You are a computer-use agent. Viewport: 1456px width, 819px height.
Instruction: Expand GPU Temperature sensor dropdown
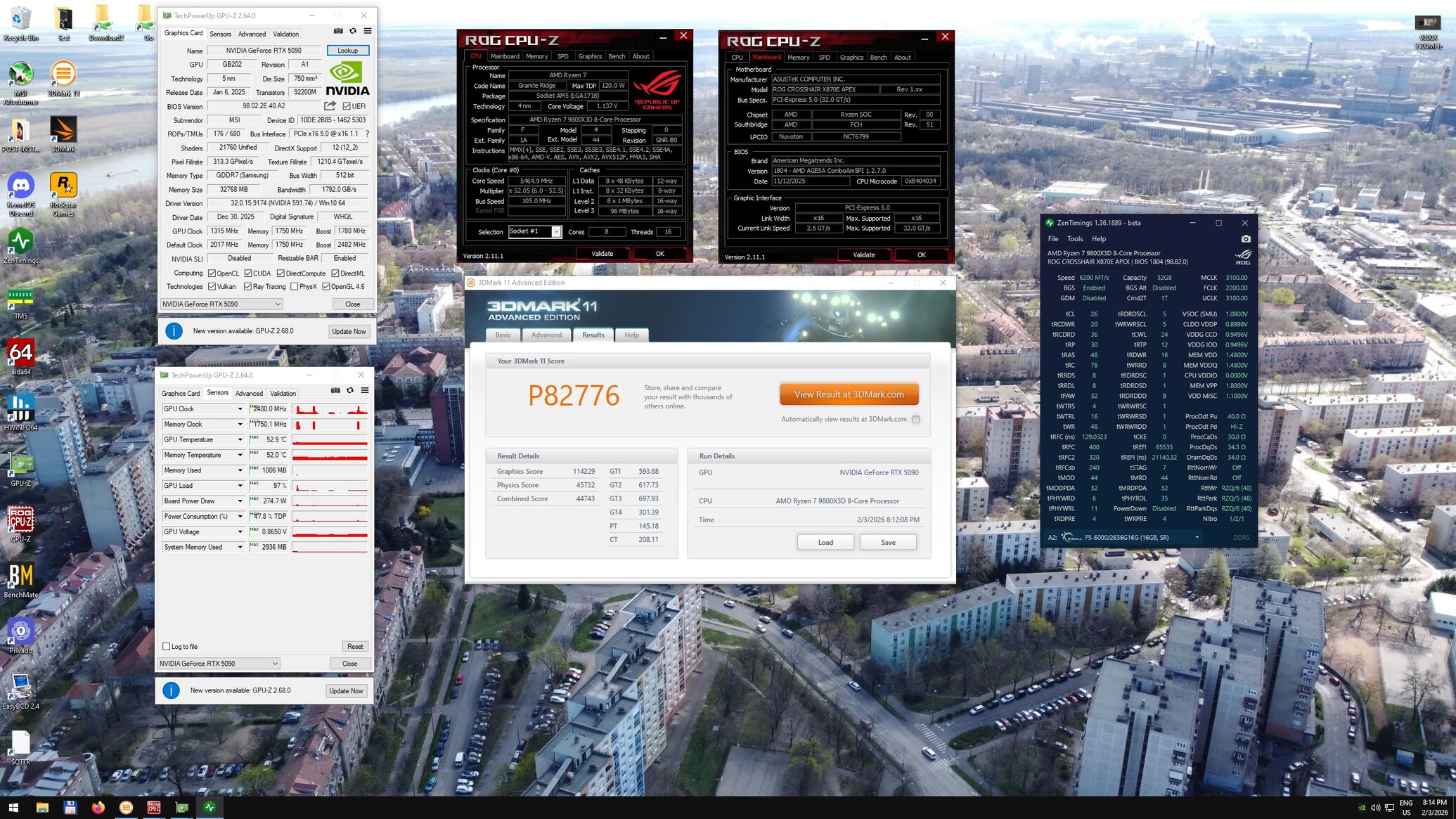240,440
